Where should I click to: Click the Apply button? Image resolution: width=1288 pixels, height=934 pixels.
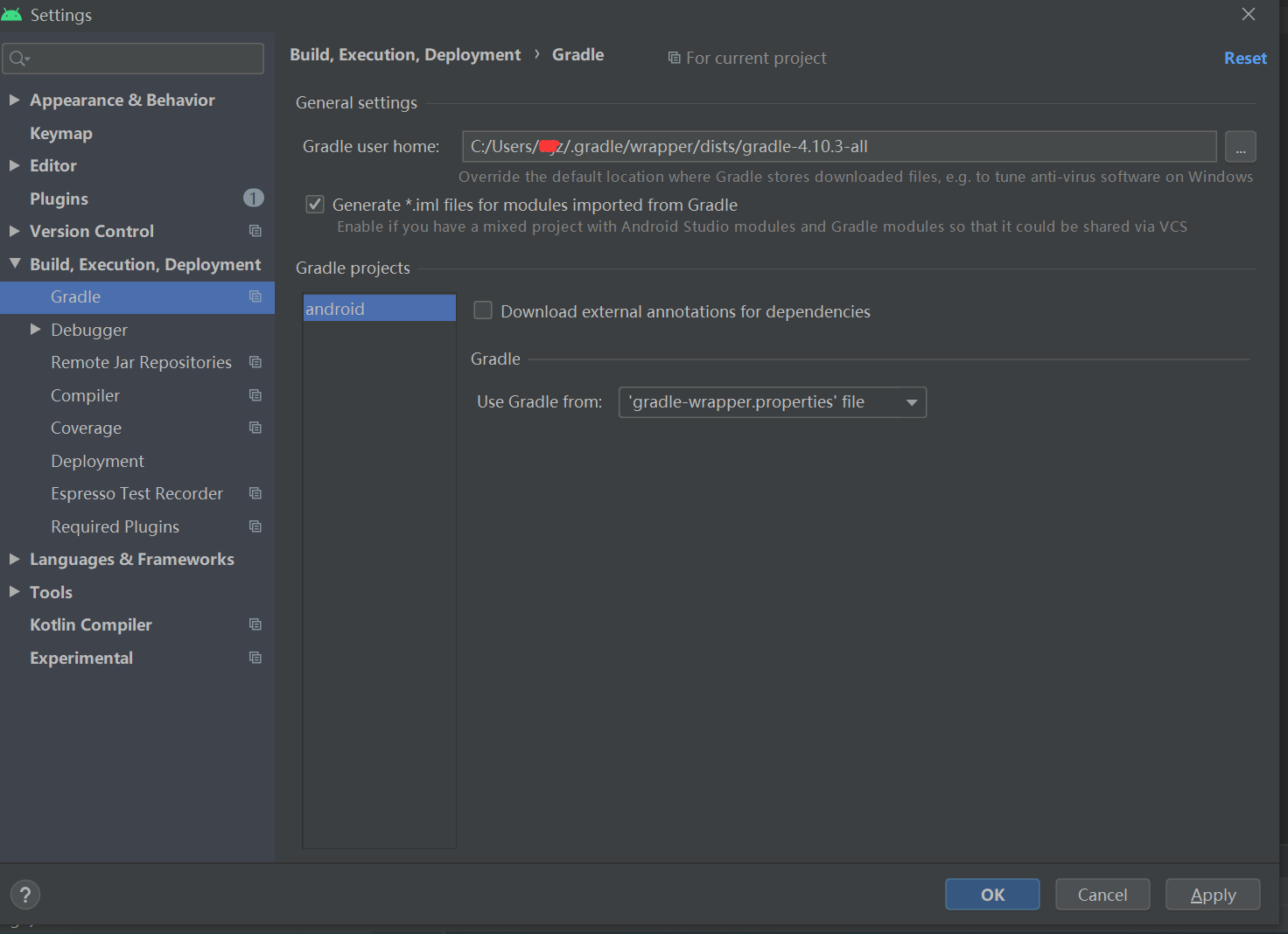pos(1213,895)
